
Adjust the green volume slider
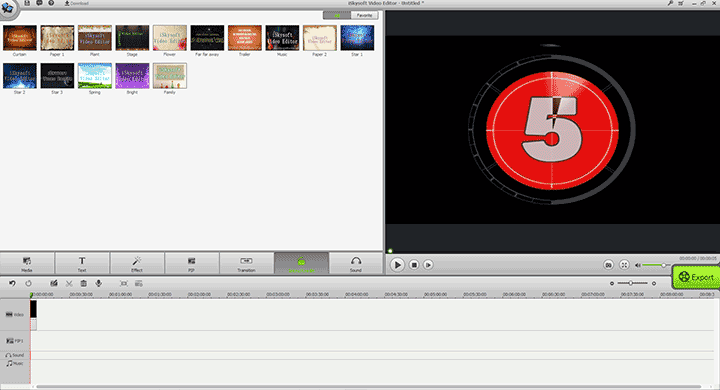[656, 265]
